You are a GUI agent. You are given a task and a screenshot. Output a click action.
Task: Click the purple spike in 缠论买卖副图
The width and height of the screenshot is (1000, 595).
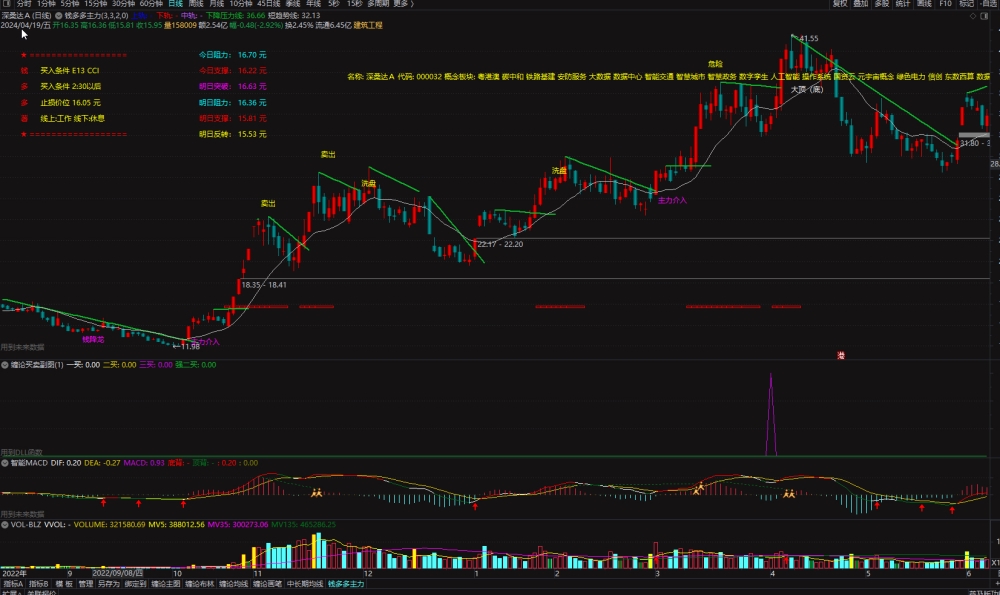click(x=771, y=415)
